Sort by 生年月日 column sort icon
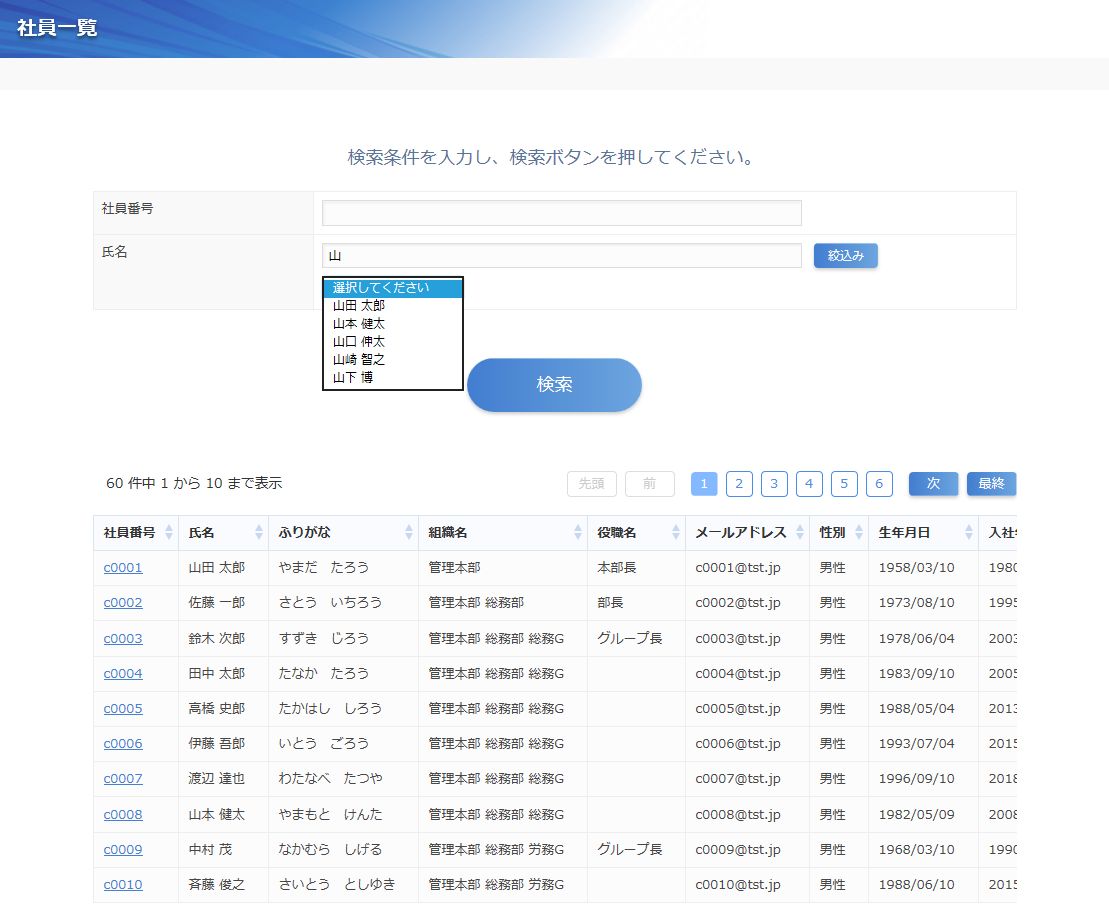This screenshot has height=913, width=1109. 969,533
